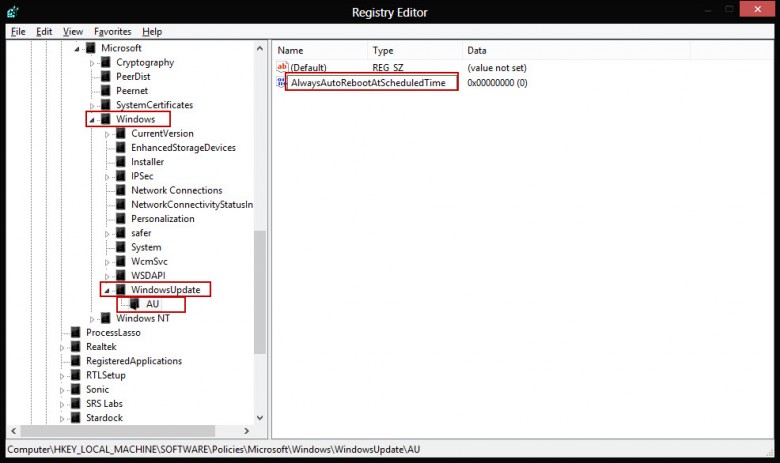Select the WcmSvc key label
Image resolution: width=780 pixels, height=463 pixels.
tap(149, 261)
